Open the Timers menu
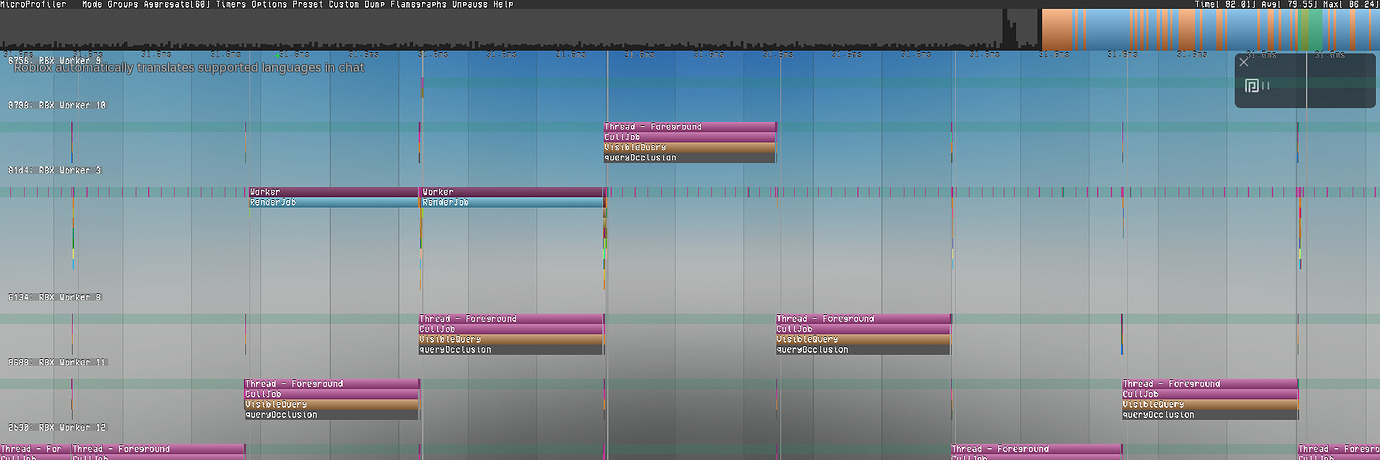Viewport: 1380px width, 460px height. tap(230, 4)
